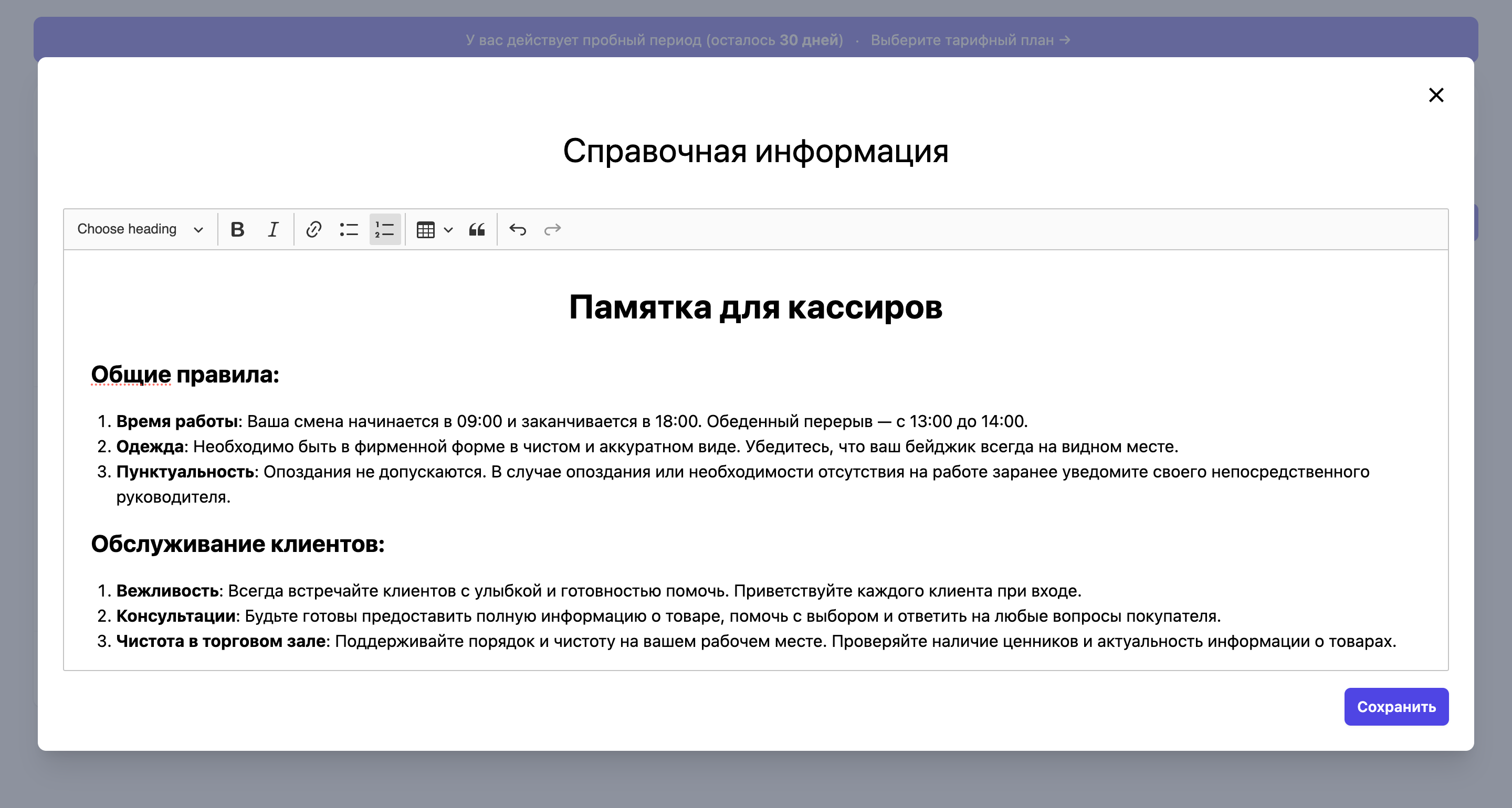Click the insert table icon
The width and height of the screenshot is (1512, 808).
pos(426,229)
